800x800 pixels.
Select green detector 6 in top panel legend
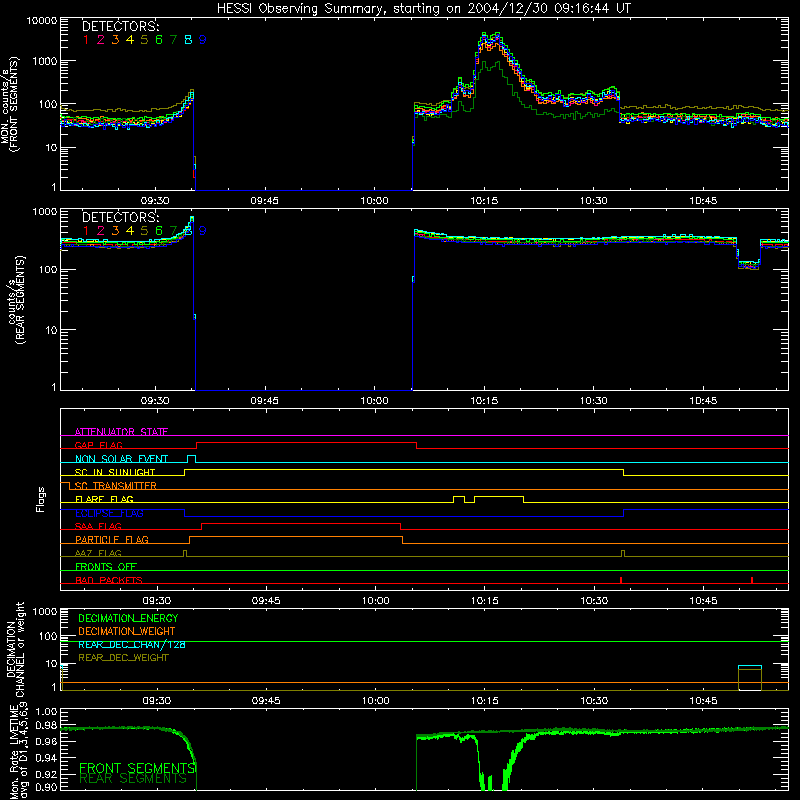click(159, 40)
